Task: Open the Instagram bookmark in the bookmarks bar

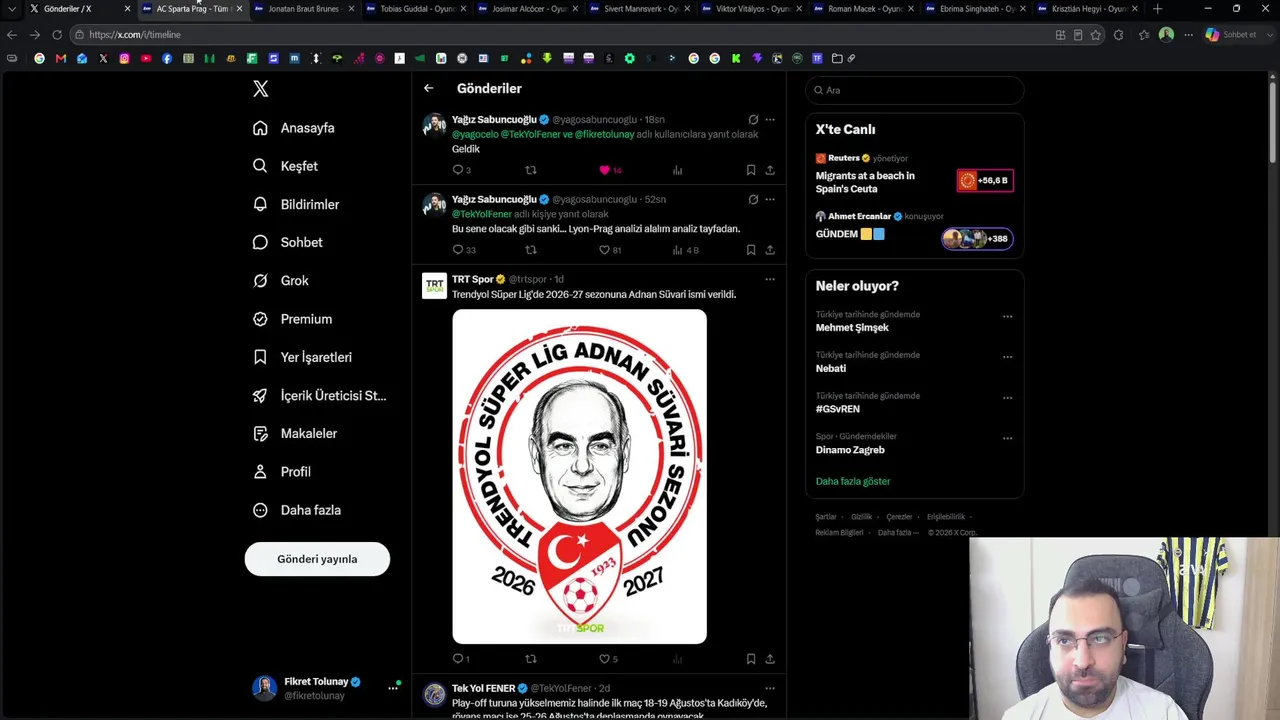Action: (x=124, y=58)
